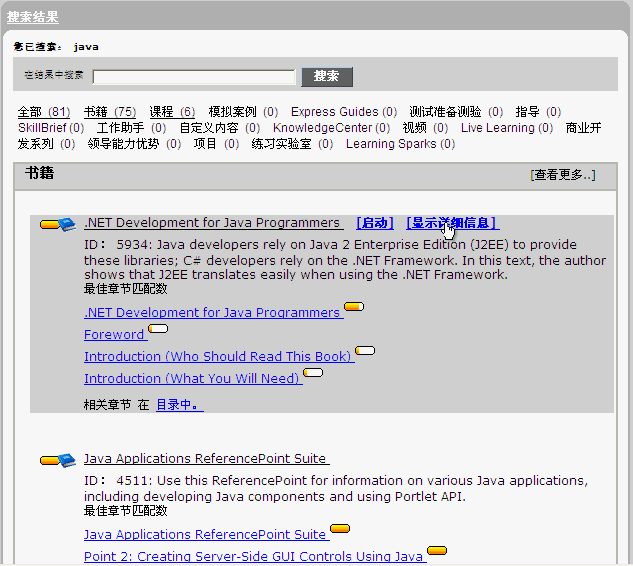This screenshot has width=633, height=566.
Task: Select the 领导能力优势 (0) filter
Action: pos(134,144)
